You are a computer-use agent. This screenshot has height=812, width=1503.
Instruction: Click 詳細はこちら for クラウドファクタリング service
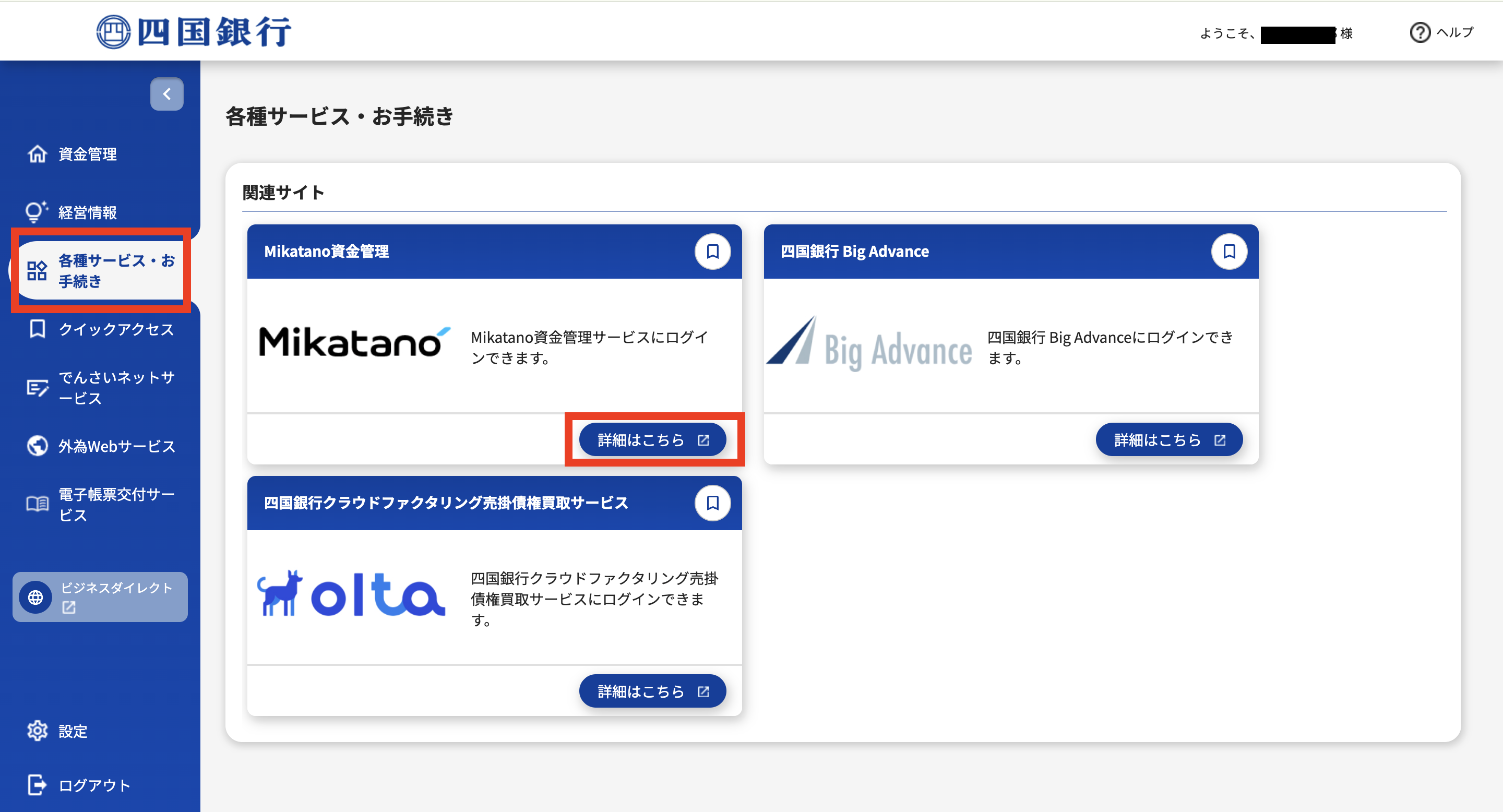(652, 691)
